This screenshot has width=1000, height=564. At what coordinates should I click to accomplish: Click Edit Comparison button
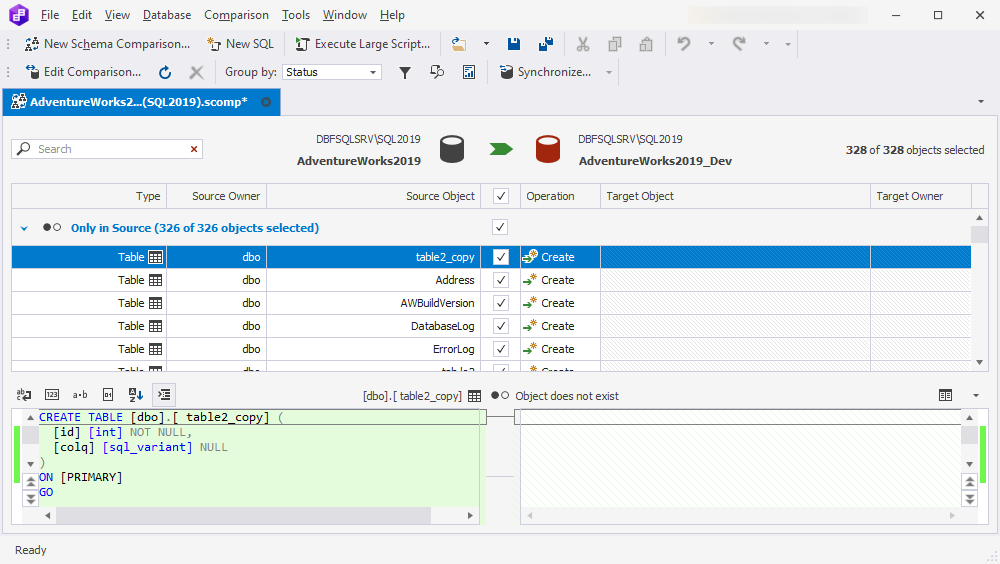(x=83, y=72)
